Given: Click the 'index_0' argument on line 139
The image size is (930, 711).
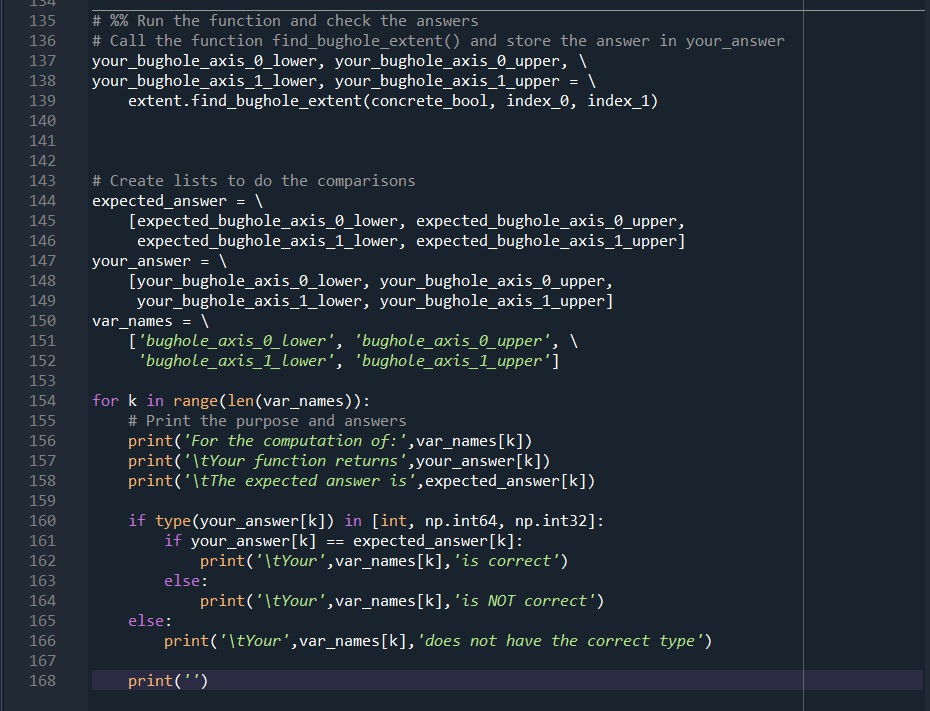Looking at the screenshot, I should [537, 101].
